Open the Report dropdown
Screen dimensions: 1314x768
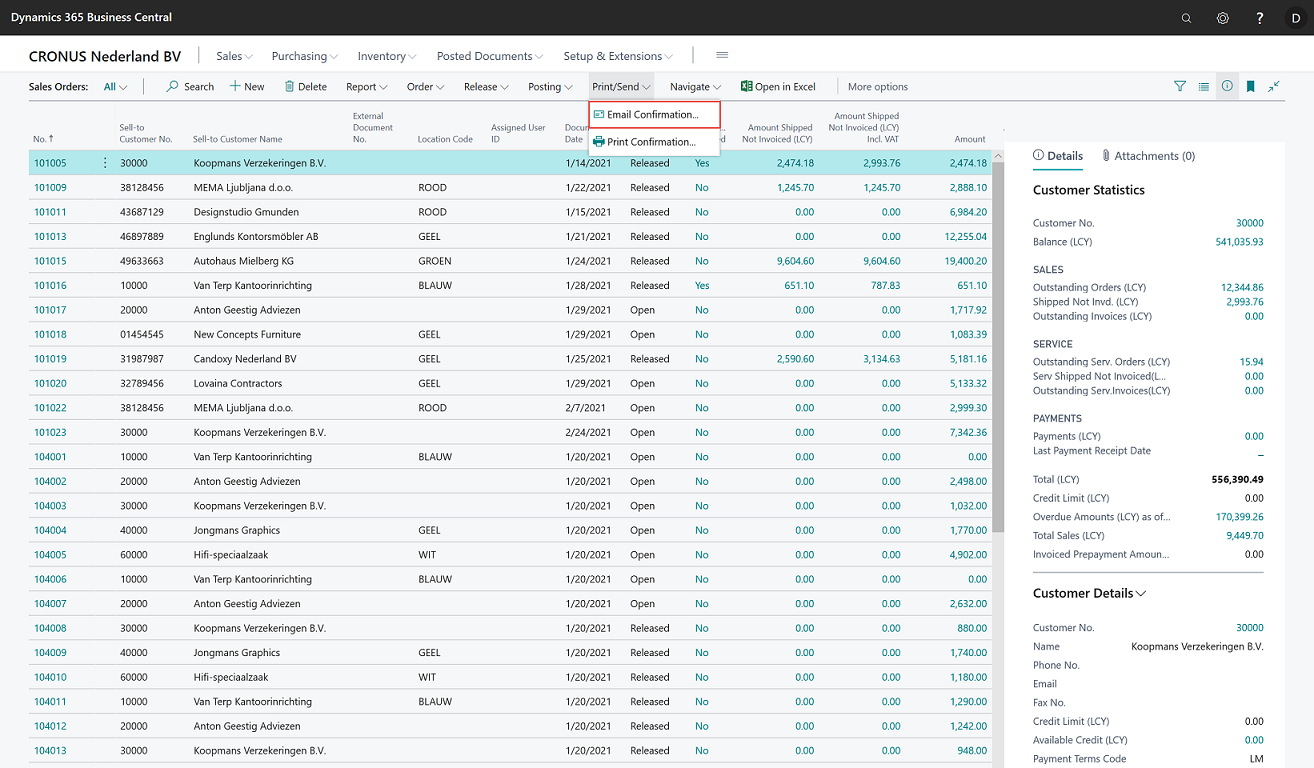(366, 87)
